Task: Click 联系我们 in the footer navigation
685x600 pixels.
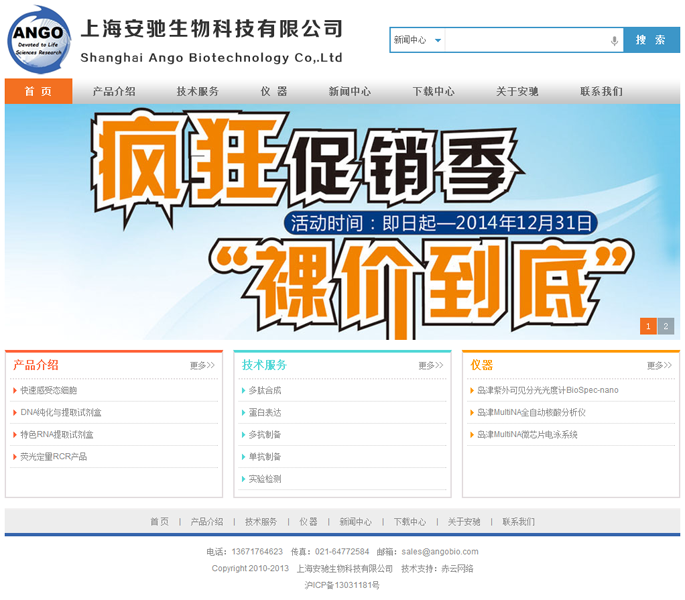Action: tap(519, 521)
